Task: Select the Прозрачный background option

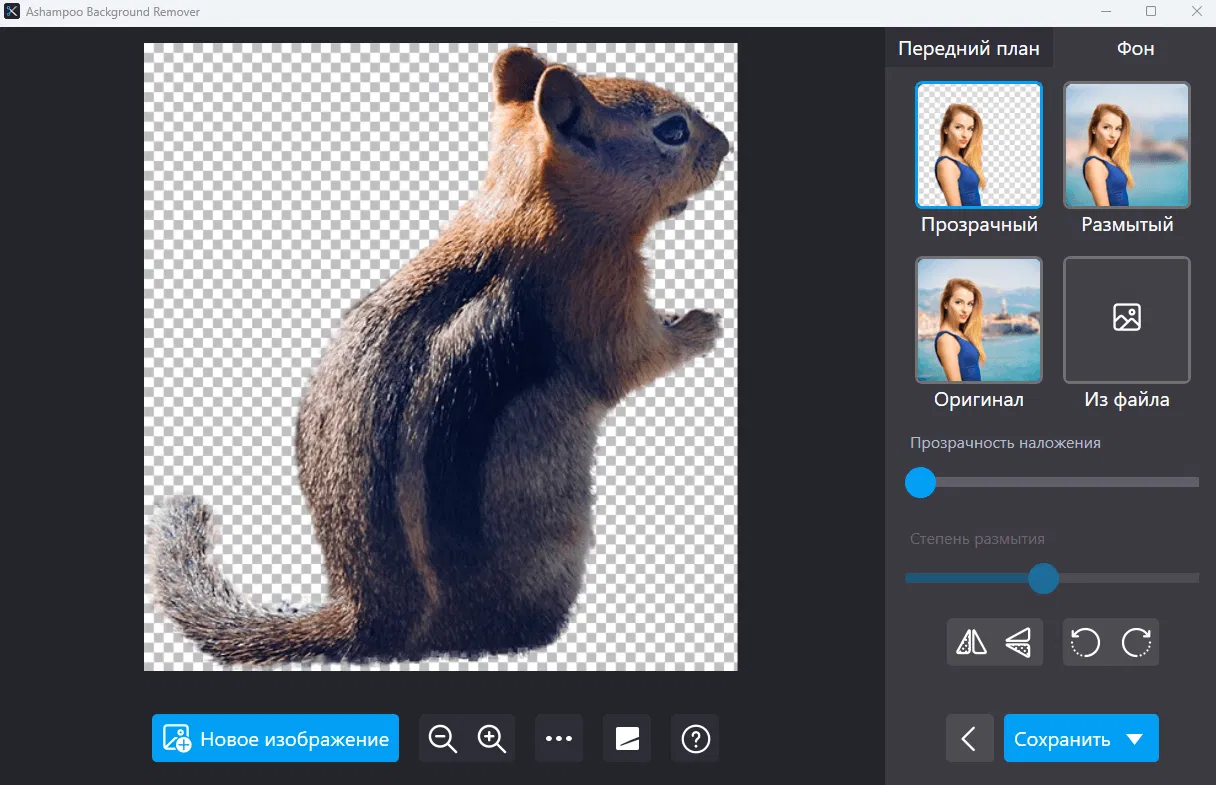Action: (x=978, y=145)
